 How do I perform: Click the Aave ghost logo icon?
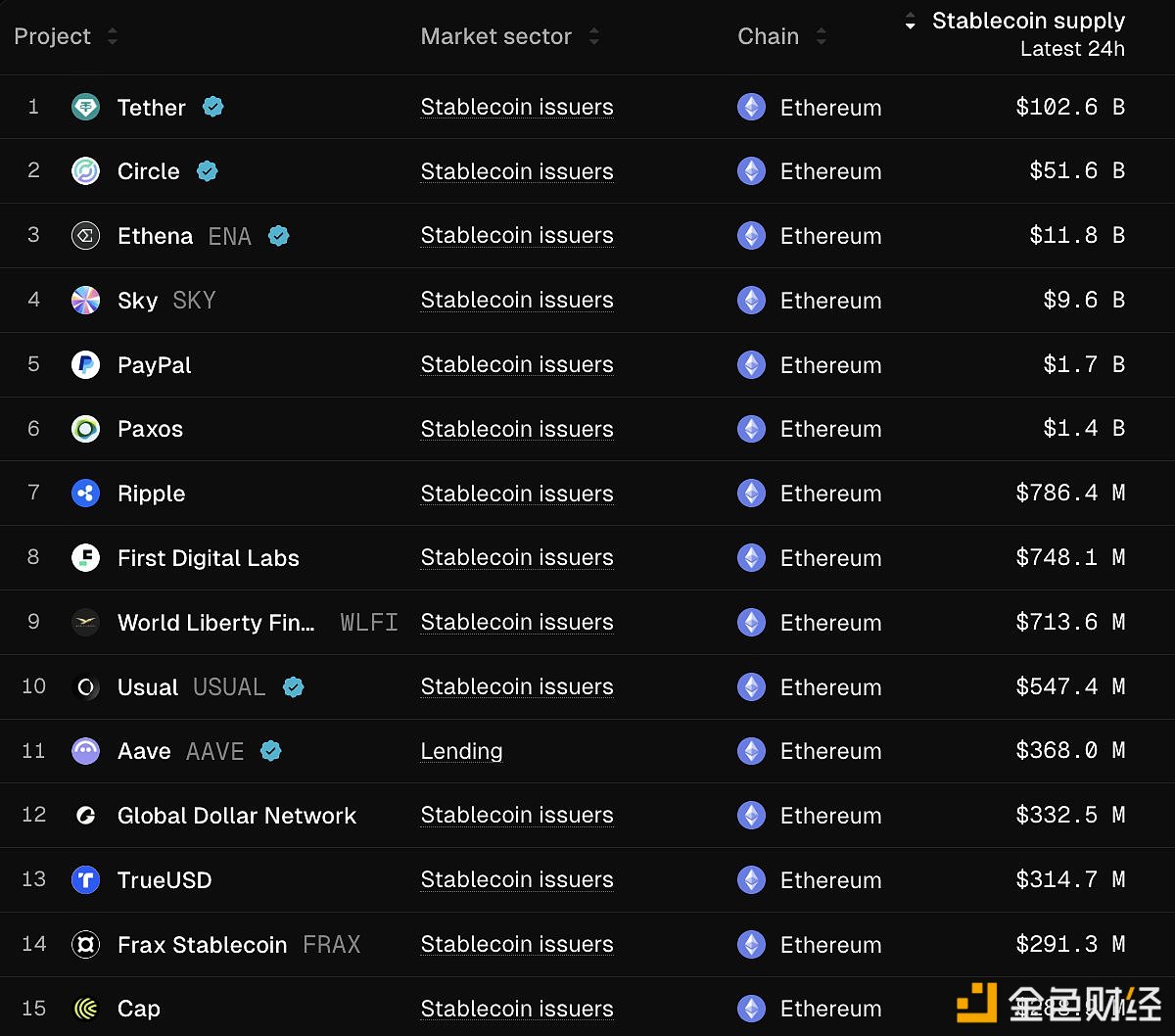[x=86, y=751]
